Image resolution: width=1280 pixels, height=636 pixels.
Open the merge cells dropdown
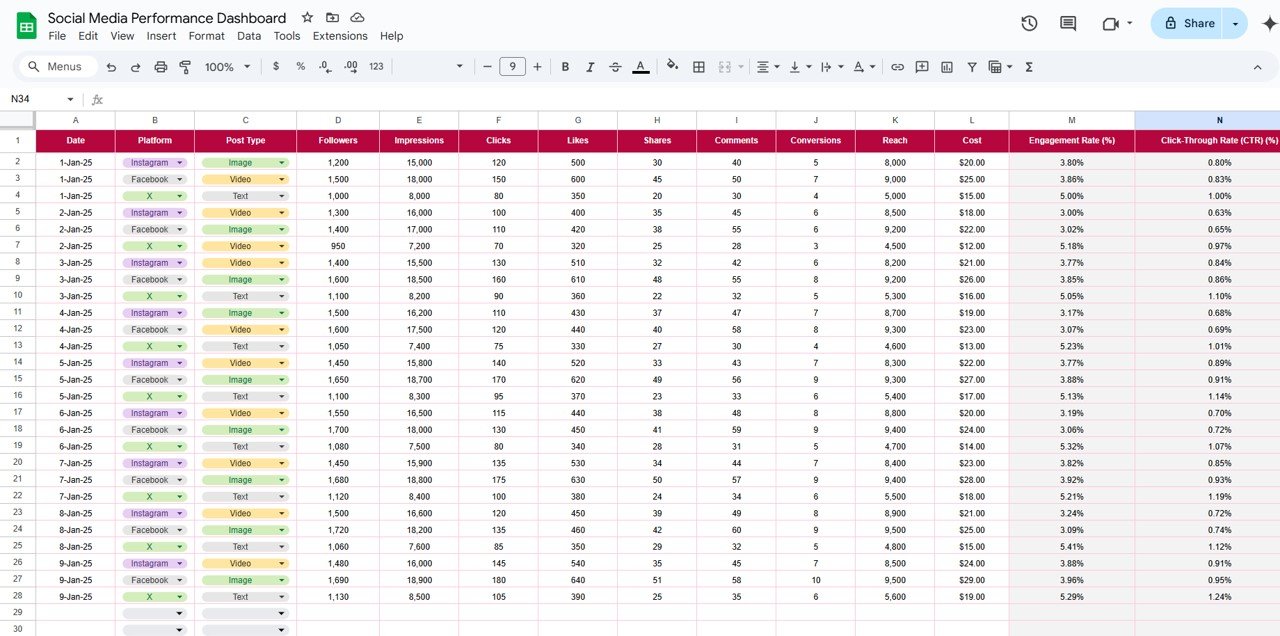click(x=741, y=67)
